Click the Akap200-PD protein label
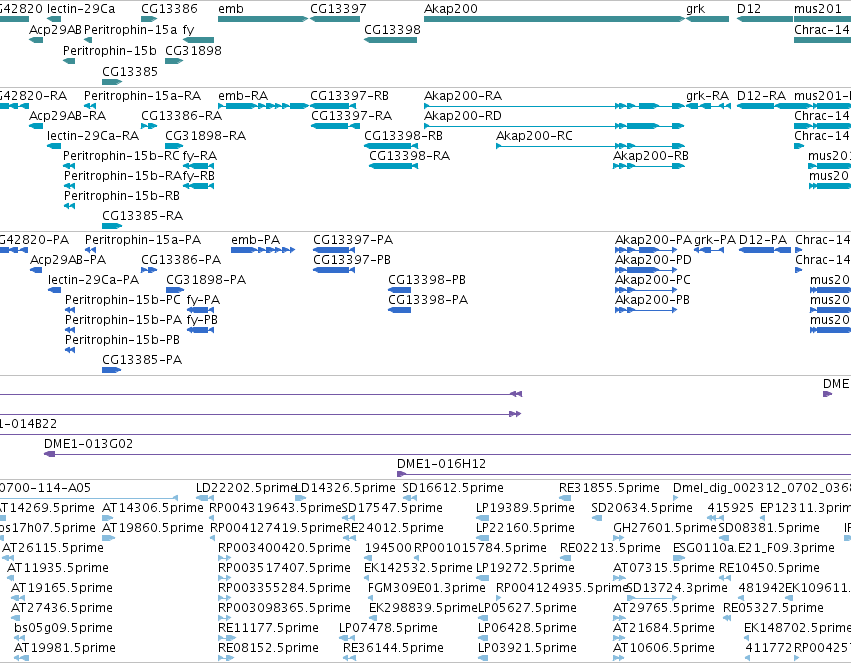 (653, 260)
